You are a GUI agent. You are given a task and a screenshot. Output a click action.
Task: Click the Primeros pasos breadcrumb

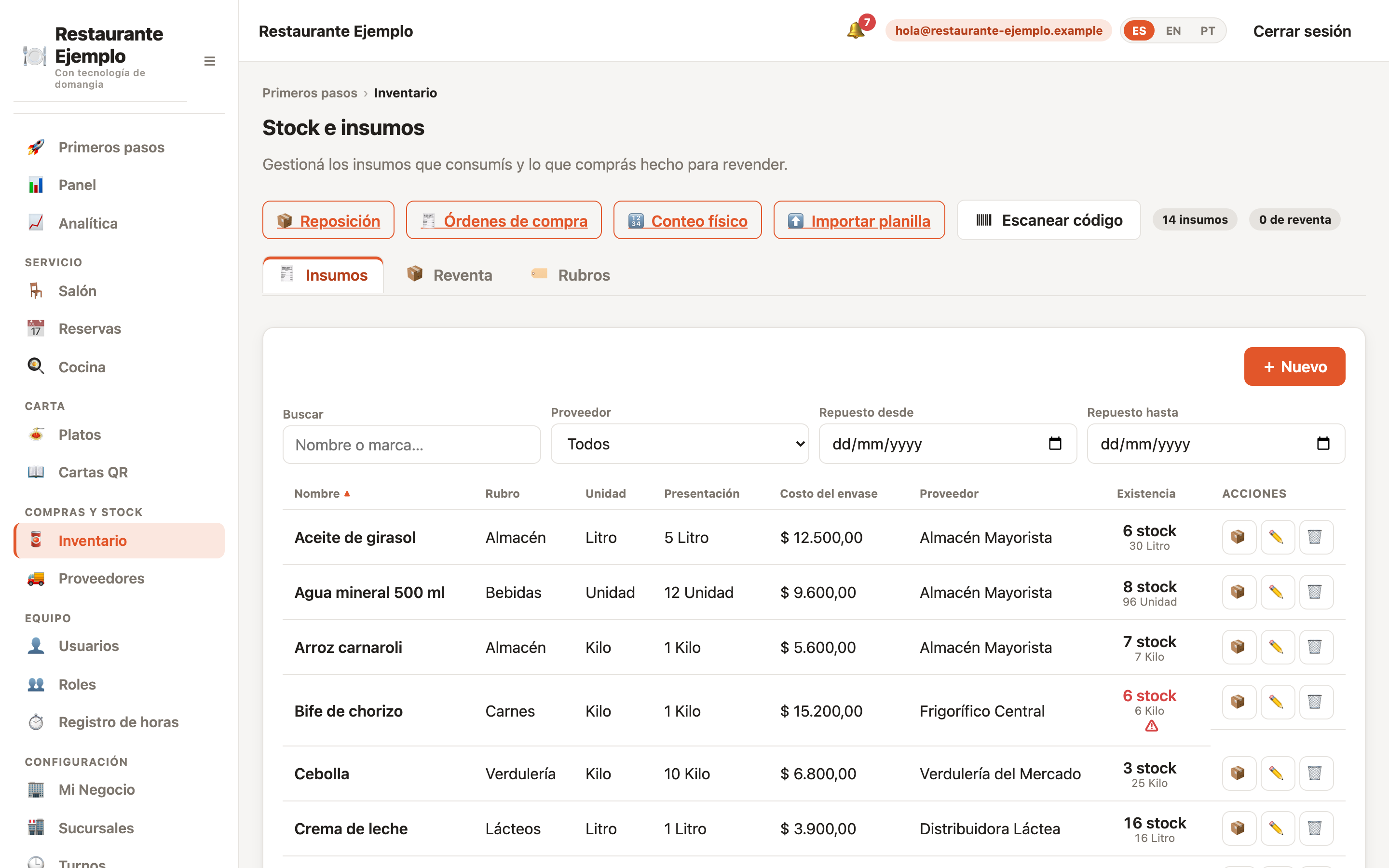click(x=310, y=93)
